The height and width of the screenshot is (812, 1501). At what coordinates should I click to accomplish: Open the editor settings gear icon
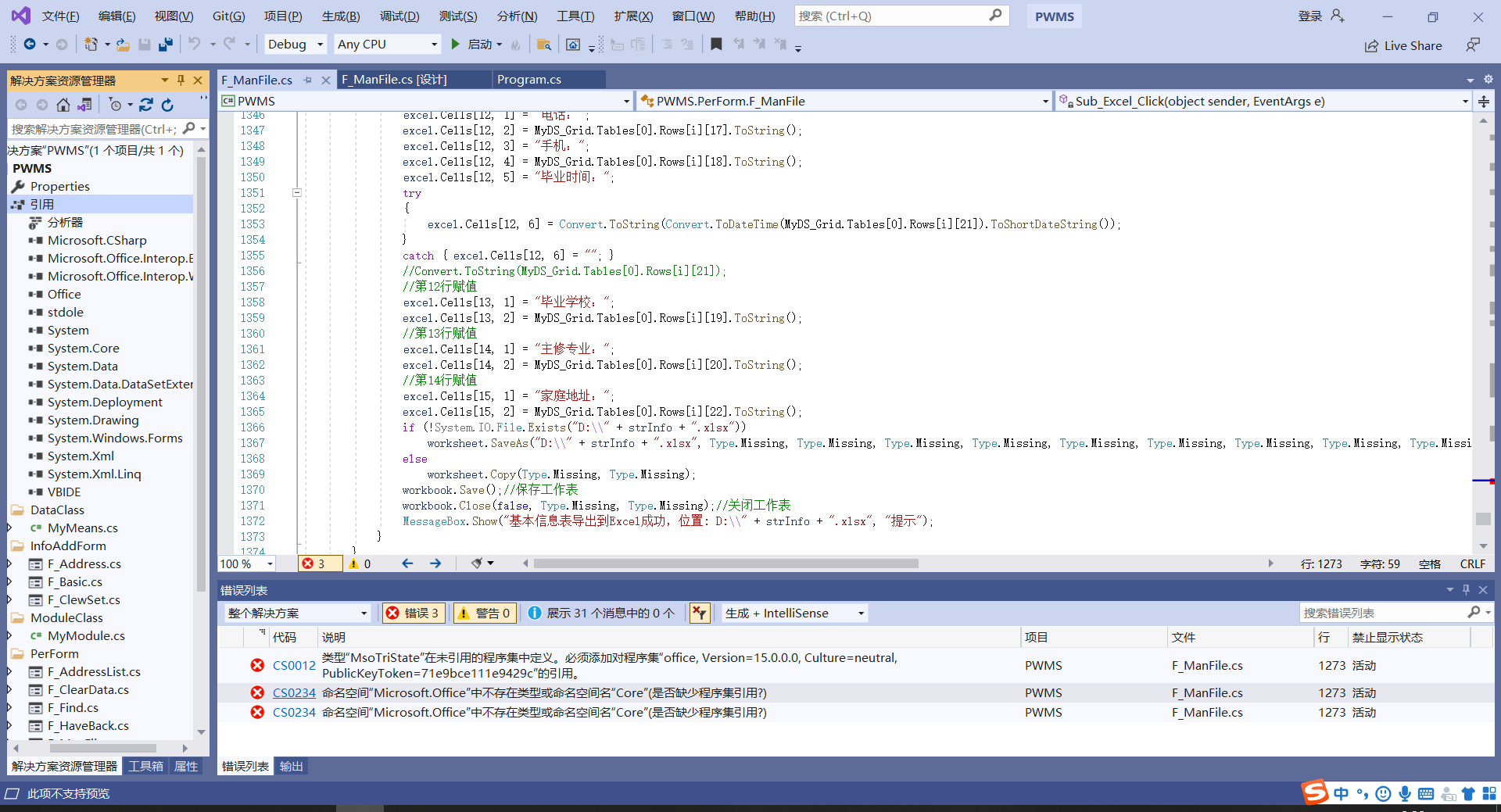(x=1488, y=79)
